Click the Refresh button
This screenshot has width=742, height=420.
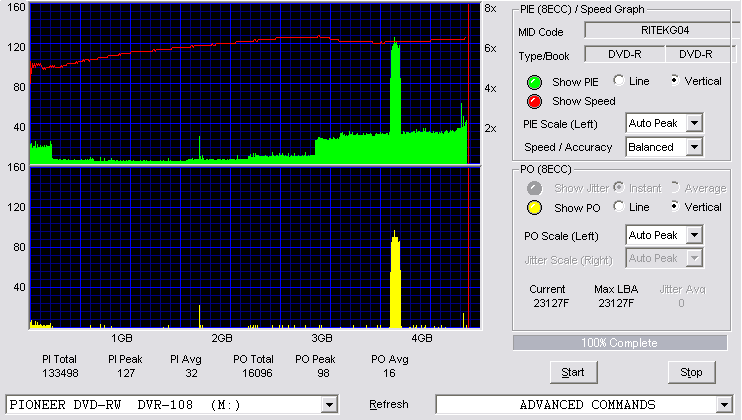tap(389, 404)
